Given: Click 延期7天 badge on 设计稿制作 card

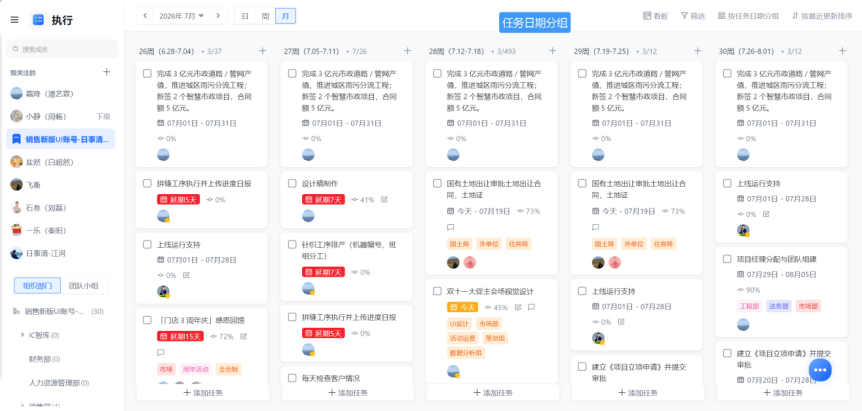Looking at the screenshot, I should 323,199.
